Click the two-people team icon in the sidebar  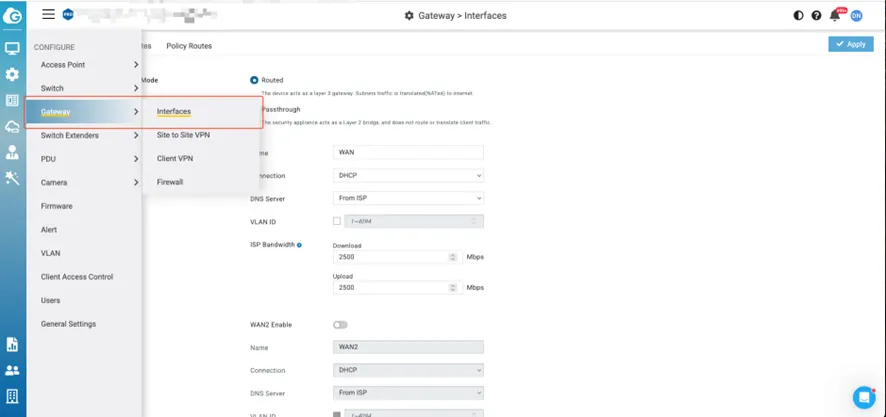(12, 371)
